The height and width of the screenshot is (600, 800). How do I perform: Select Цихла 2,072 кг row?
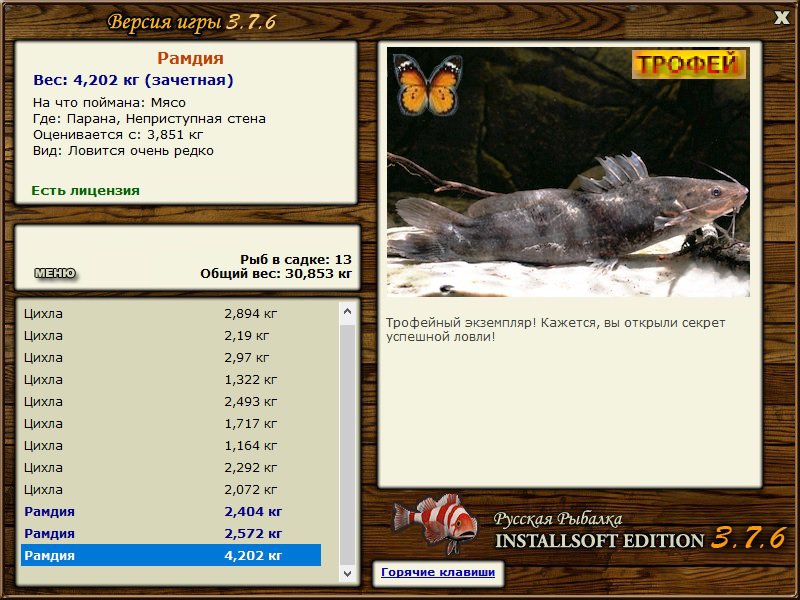tap(171, 489)
